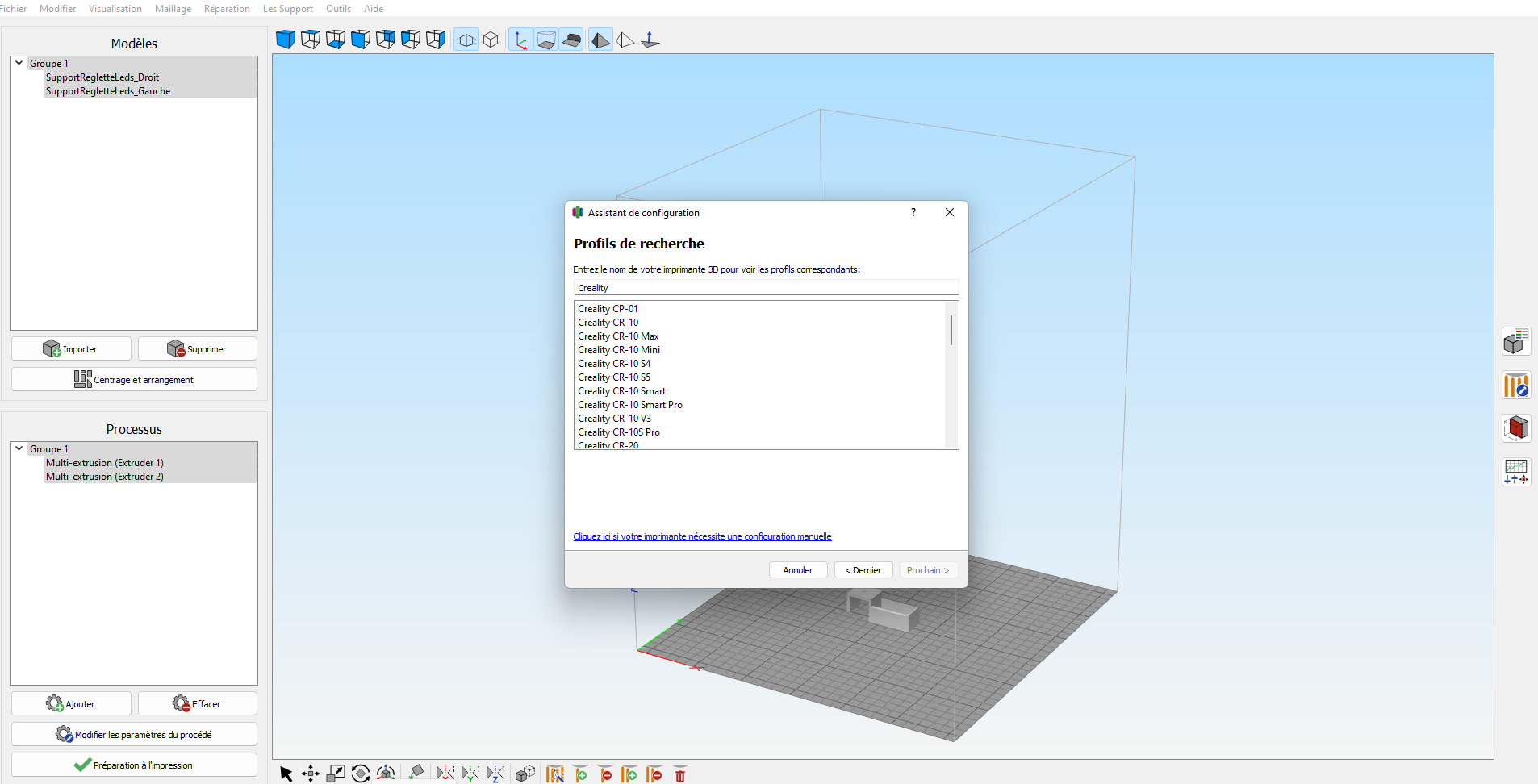This screenshot has width=1538, height=784.
Task: Open the manual printer configuration link
Action: pos(702,536)
